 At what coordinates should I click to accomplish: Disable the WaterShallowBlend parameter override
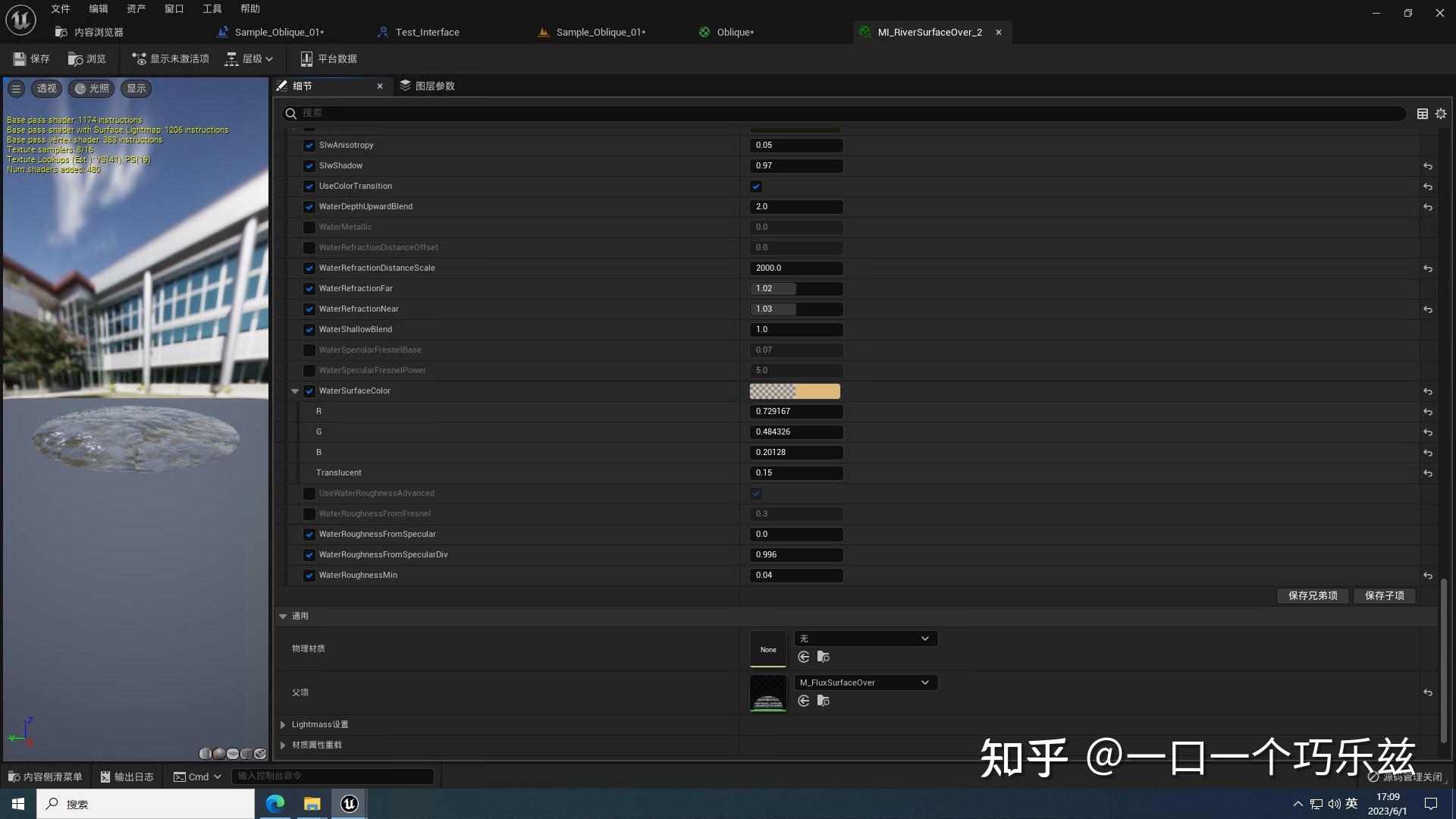(x=309, y=329)
